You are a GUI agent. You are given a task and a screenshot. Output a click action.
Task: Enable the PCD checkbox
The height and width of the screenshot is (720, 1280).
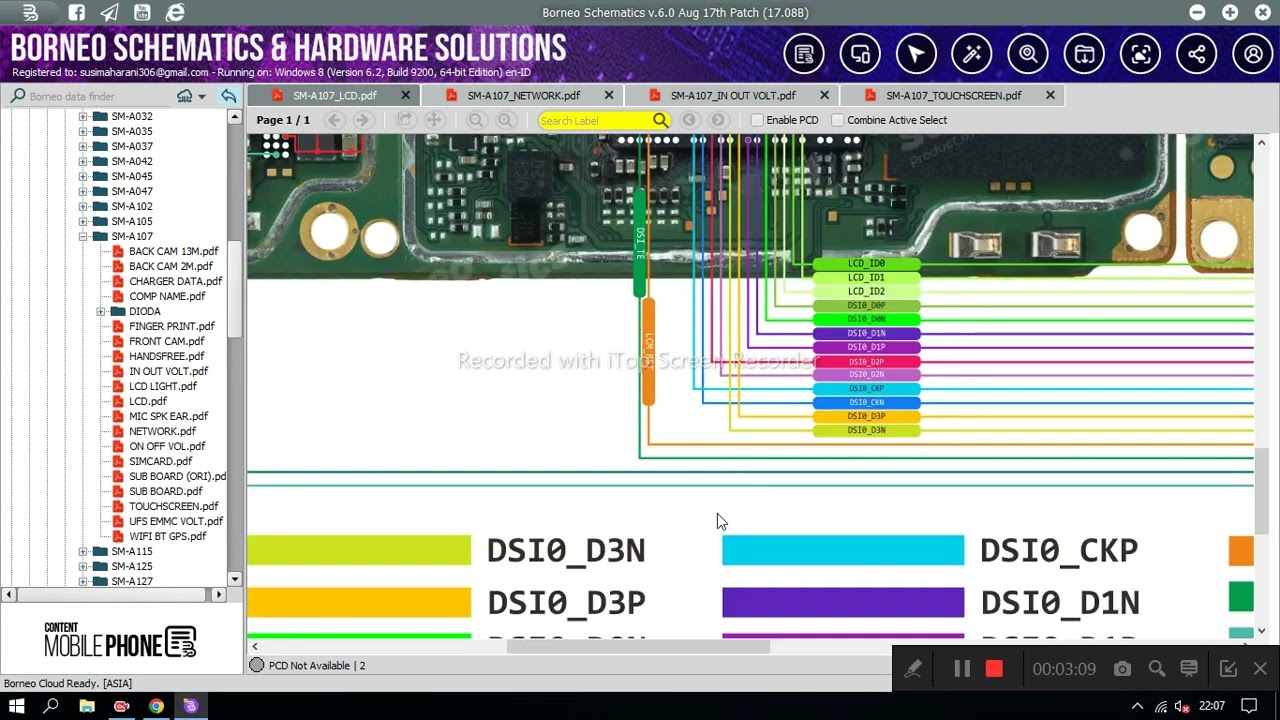[757, 120]
